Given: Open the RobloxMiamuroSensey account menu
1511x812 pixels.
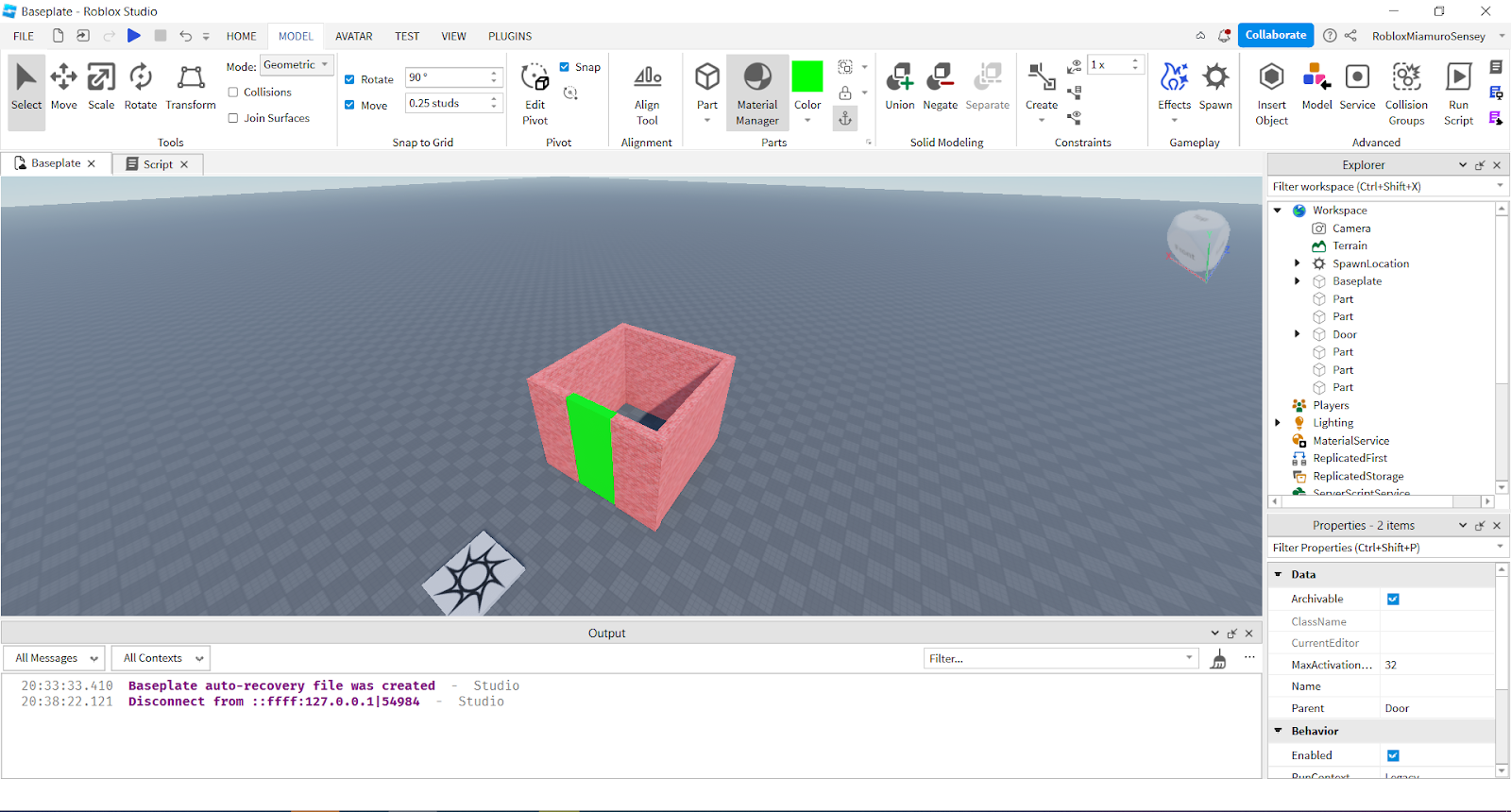Looking at the screenshot, I should [x=1437, y=36].
